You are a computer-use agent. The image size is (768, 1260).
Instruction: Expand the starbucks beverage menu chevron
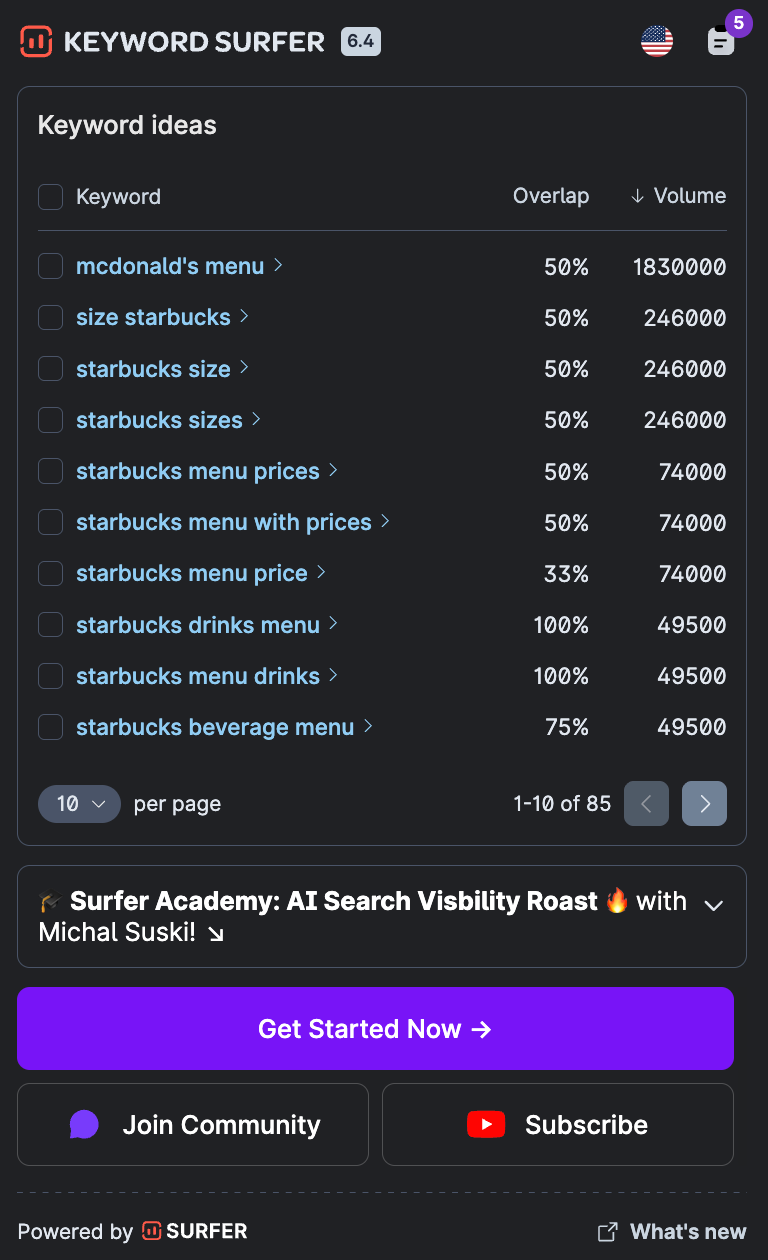tap(368, 726)
